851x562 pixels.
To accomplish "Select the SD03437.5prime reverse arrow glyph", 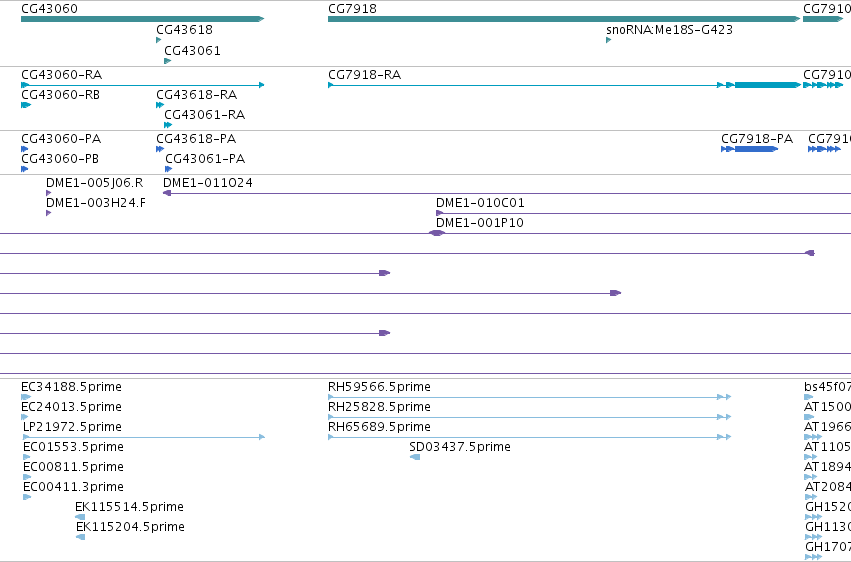I will (x=415, y=457).
